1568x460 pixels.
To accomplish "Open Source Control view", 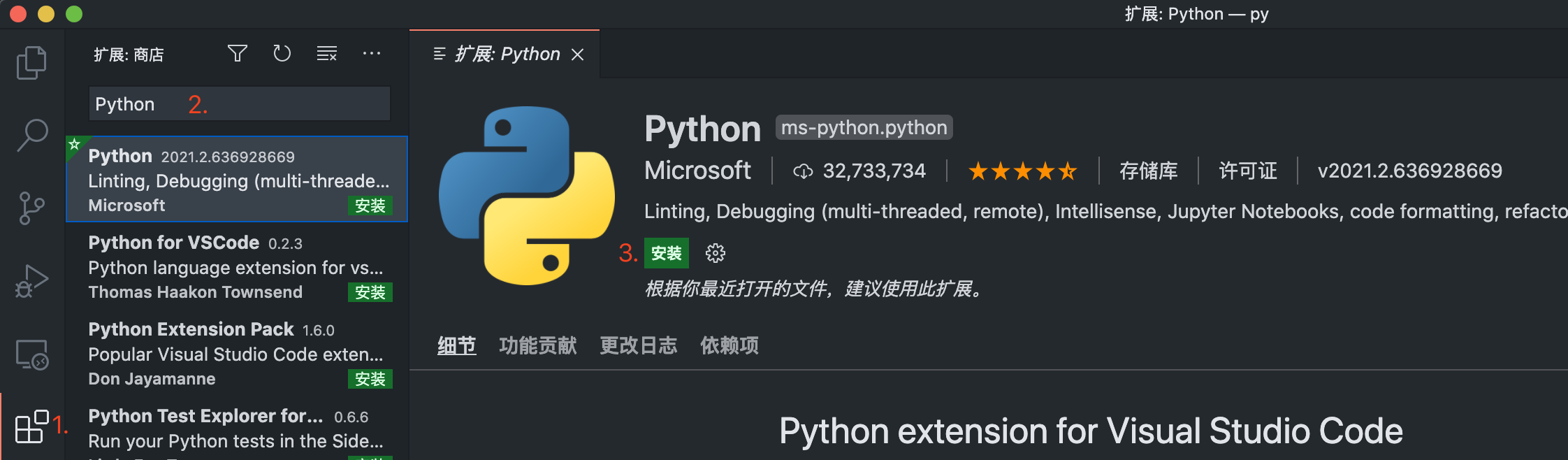I will [x=31, y=208].
